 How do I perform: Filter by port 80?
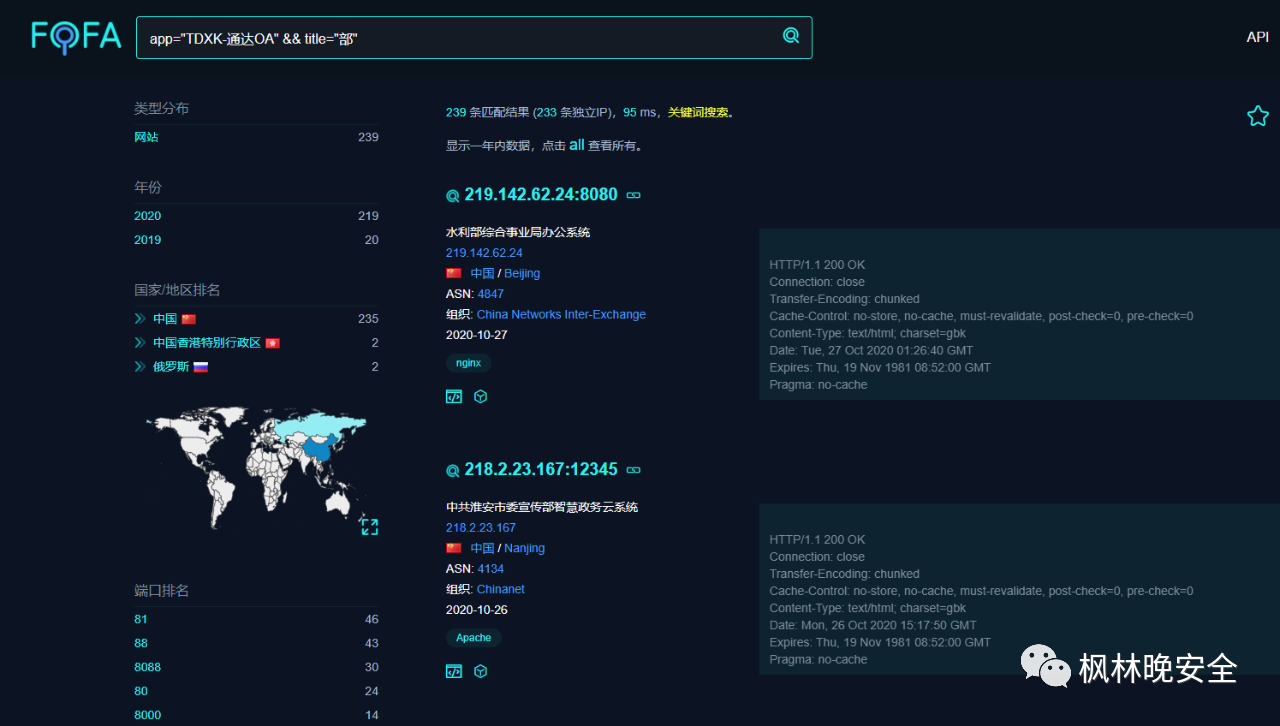(x=141, y=691)
